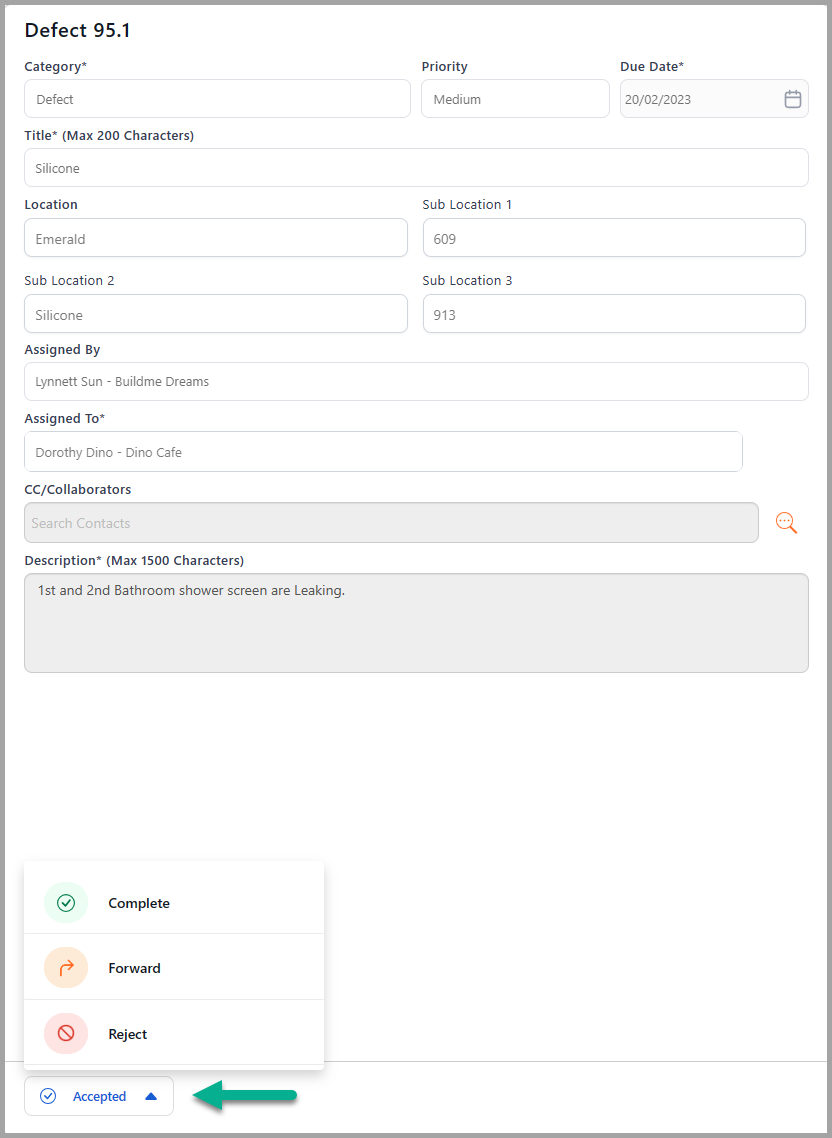Viewport: 832px width, 1138px height.
Task: Click the Title field containing Silicone
Action: [416, 168]
